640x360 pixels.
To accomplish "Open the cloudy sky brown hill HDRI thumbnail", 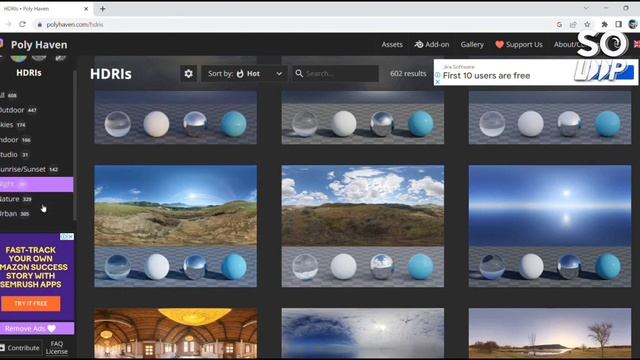I will [363, 226].
